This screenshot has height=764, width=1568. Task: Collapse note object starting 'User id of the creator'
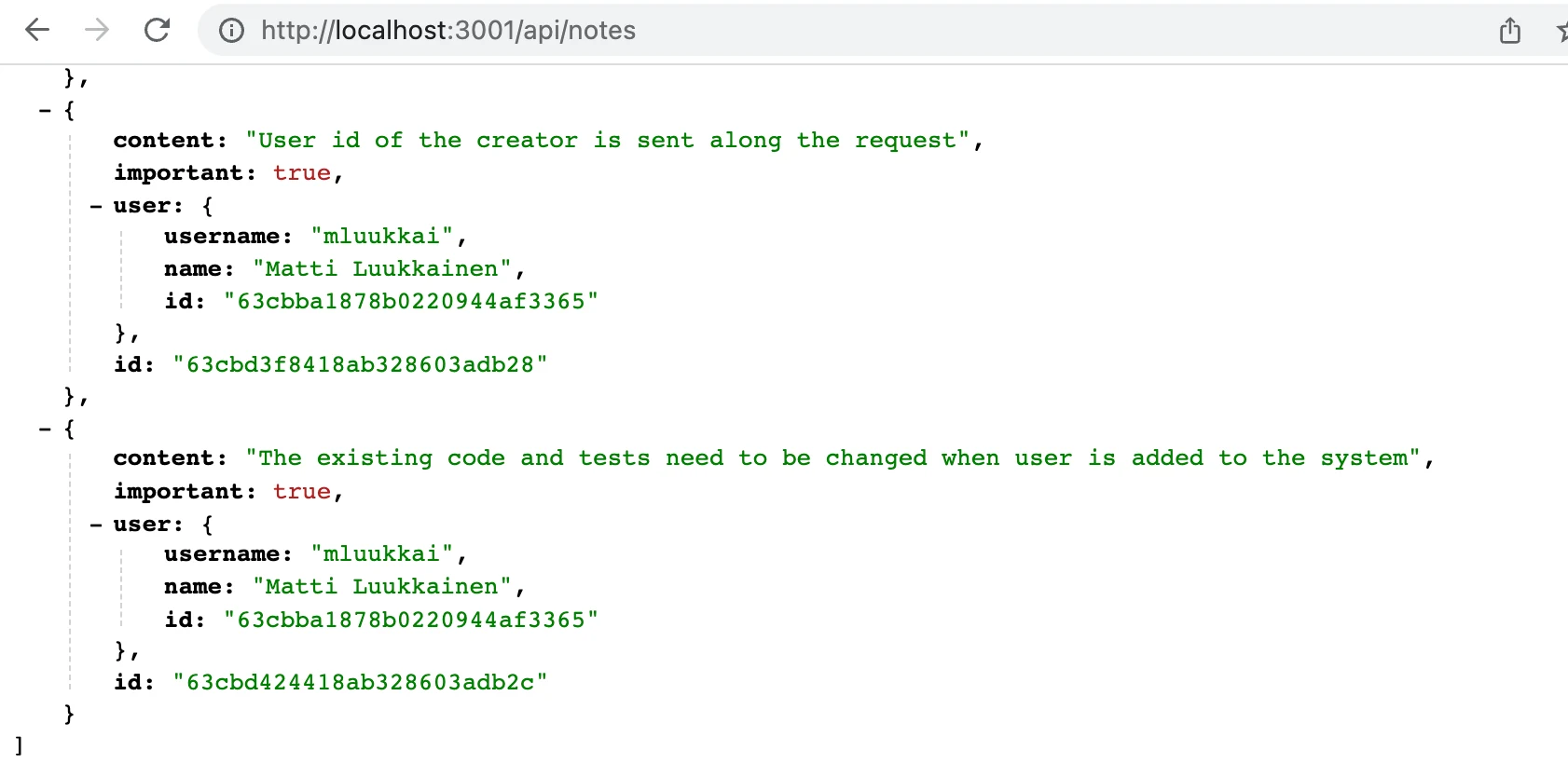[45, 111]
